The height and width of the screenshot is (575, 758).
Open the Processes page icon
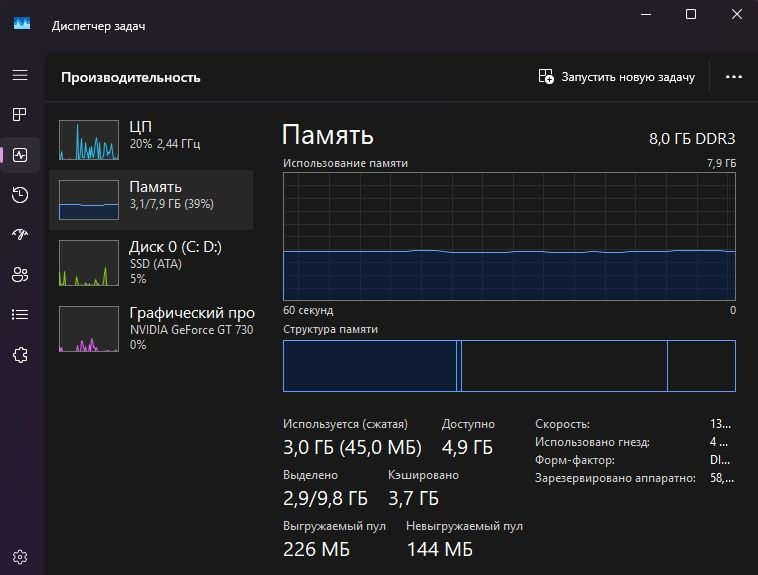tap(20, 115)
